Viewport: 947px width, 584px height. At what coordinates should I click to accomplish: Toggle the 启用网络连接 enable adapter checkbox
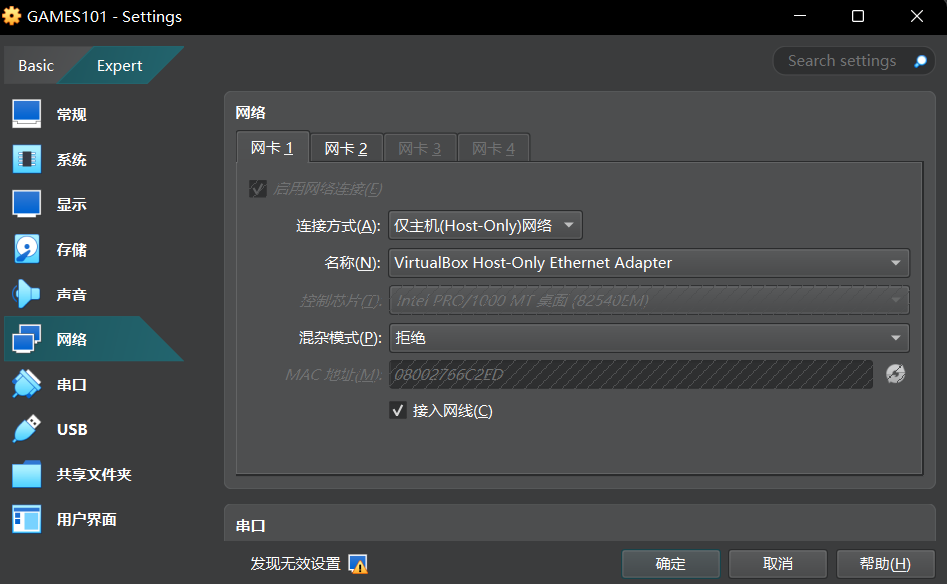click(258, 189)
